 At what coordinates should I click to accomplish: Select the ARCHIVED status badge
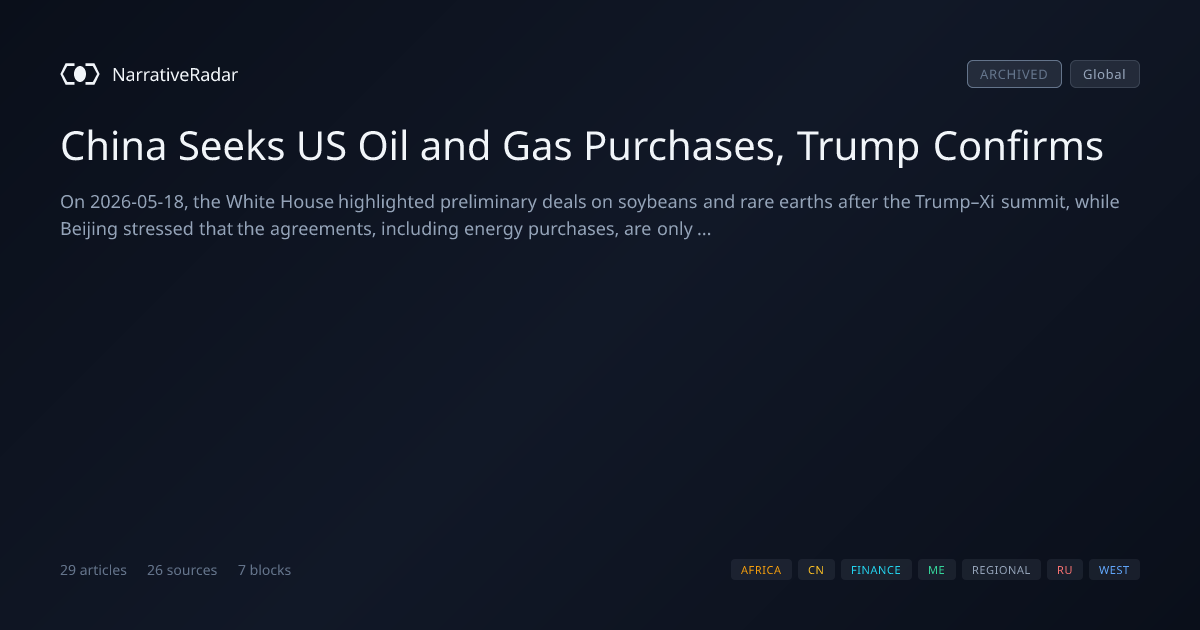(1014, 74)
